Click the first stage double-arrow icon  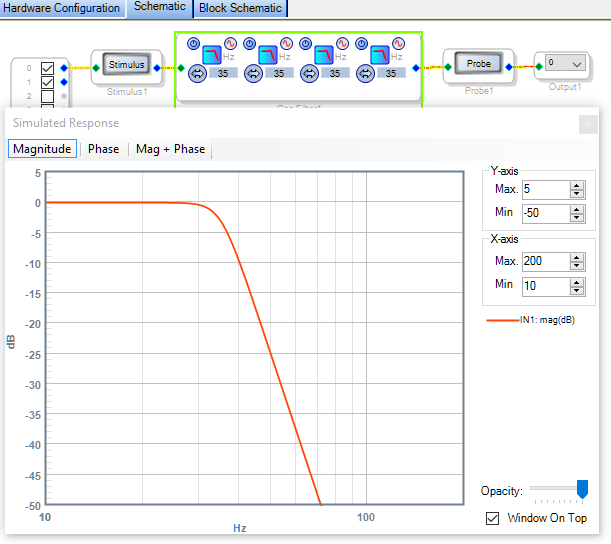[x=198, y=74]
